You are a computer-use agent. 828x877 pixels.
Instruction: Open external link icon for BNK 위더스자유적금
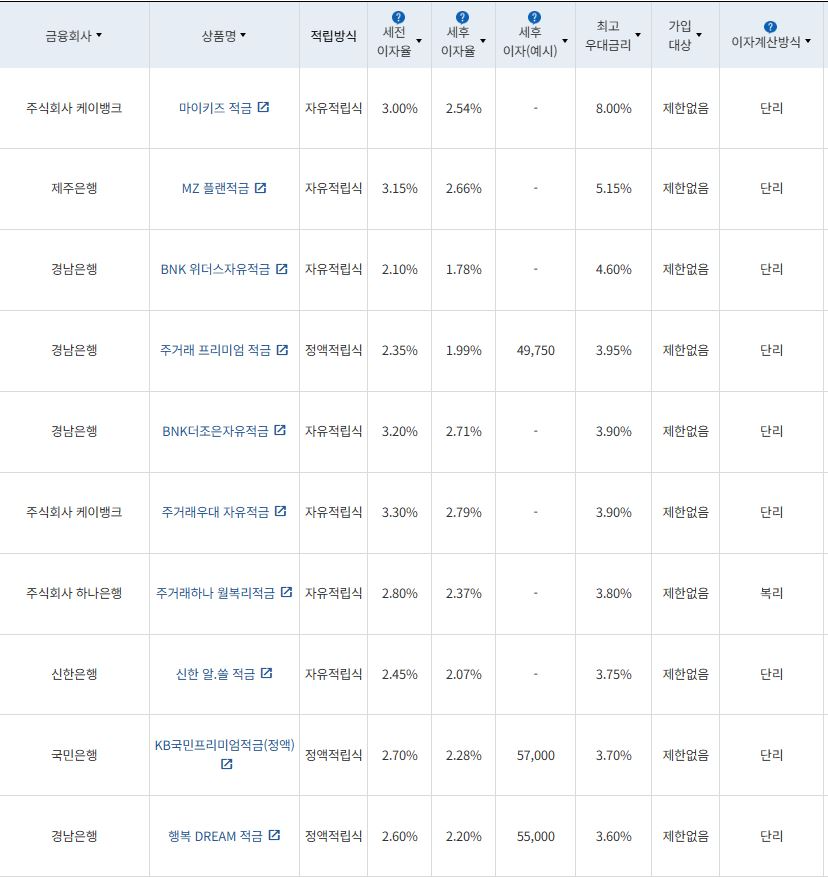coord(281,268)
